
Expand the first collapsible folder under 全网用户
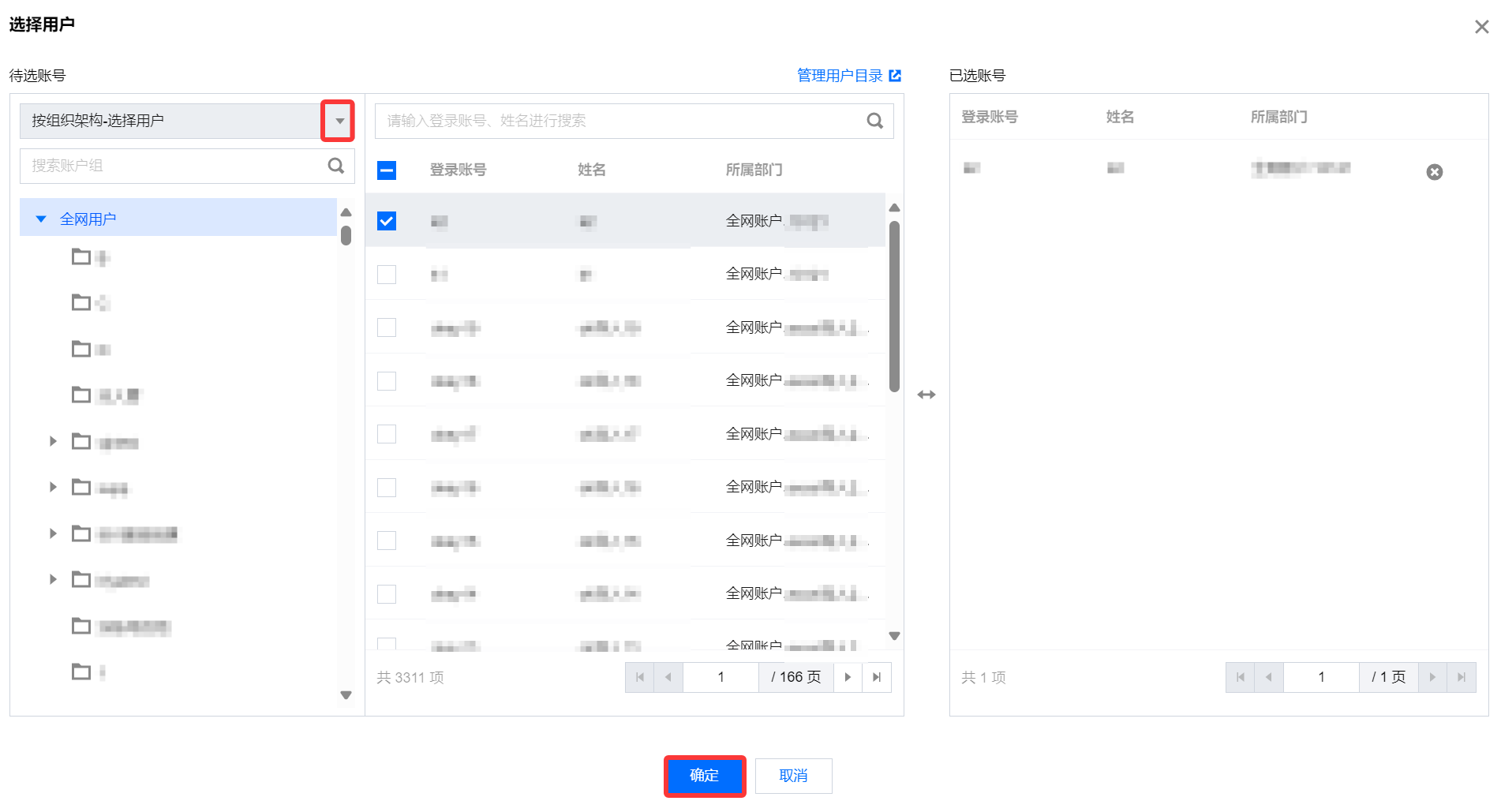tap(53, 441)
